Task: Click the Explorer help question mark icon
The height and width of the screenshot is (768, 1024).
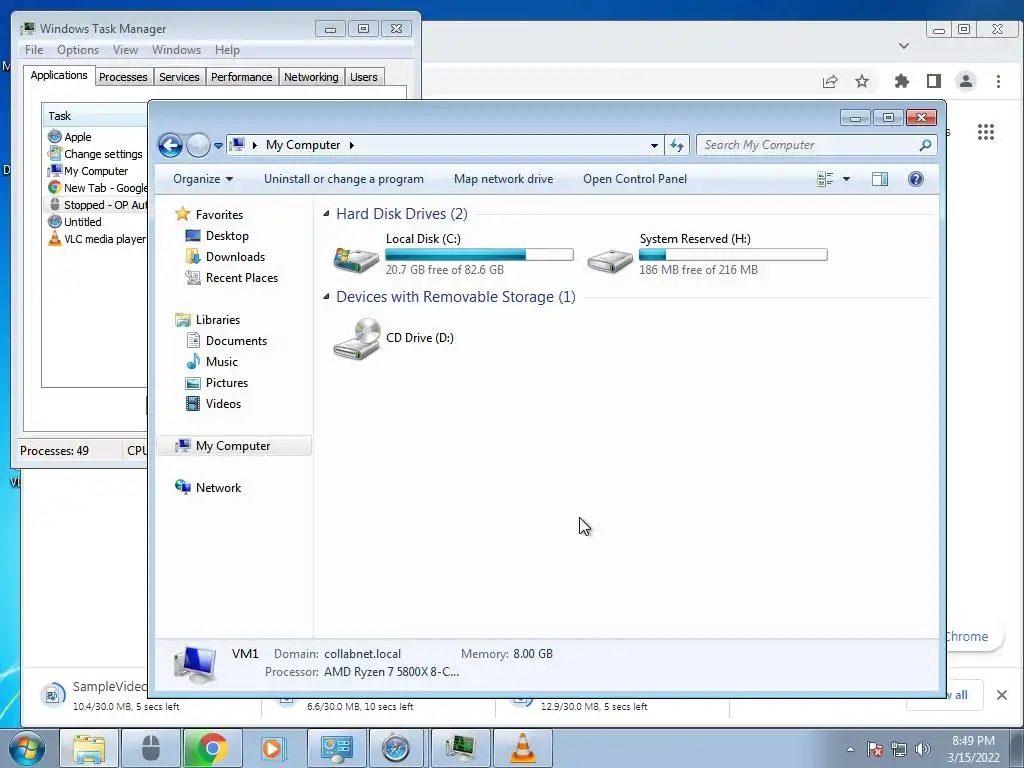Action: click(x=916, y=179)
